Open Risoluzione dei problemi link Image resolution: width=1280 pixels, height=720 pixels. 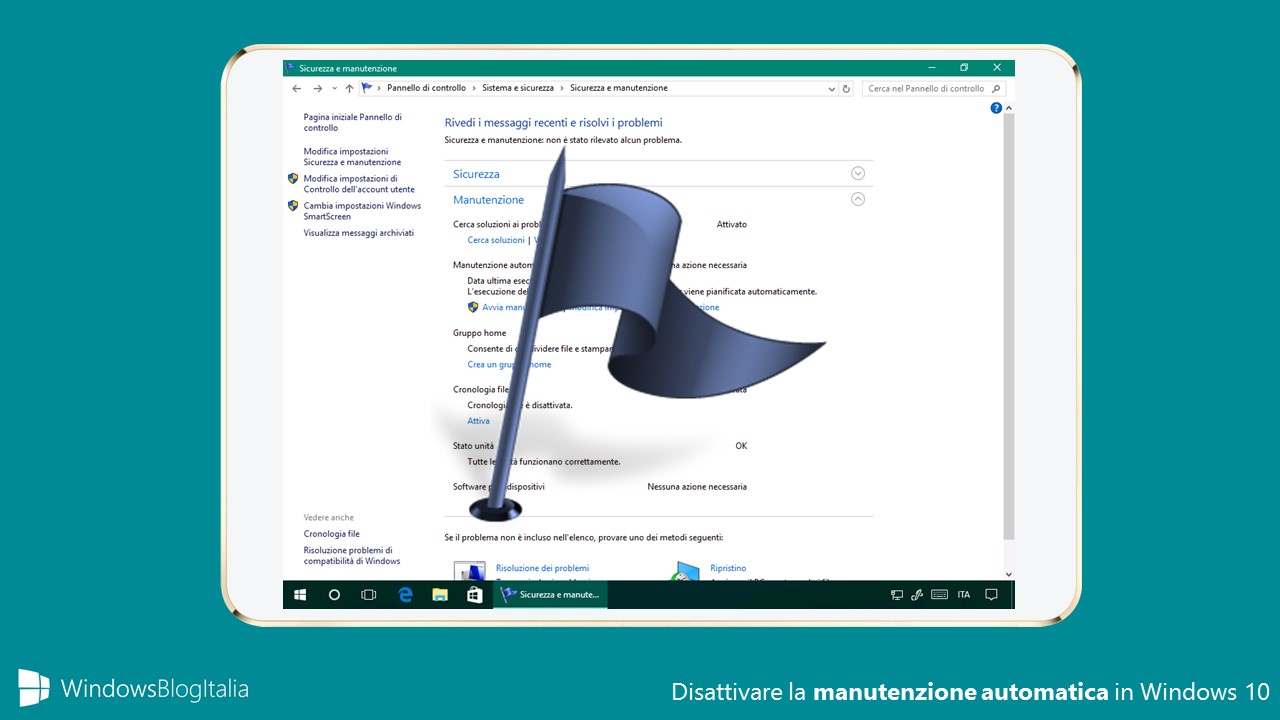[542, 568]
